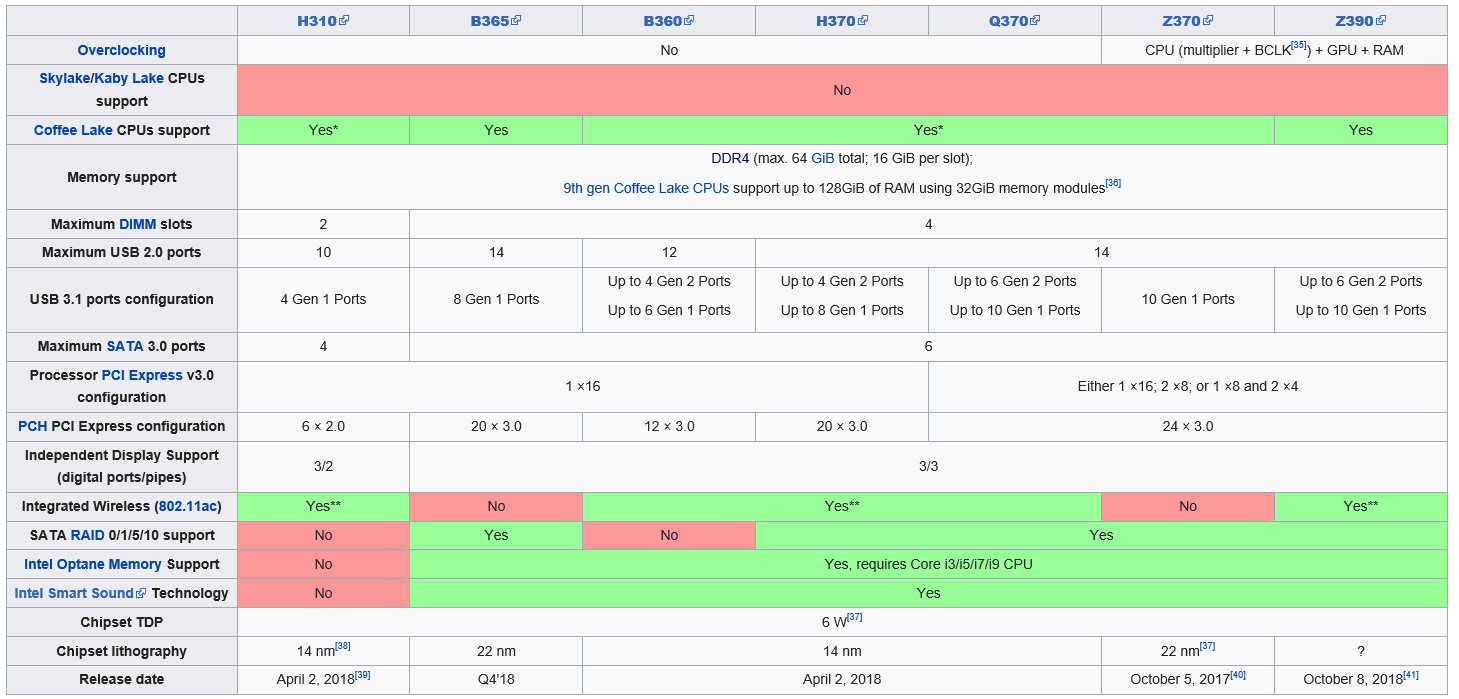
Task: Select the '8 Gen 1 Ports' cell
Action: 496,299
